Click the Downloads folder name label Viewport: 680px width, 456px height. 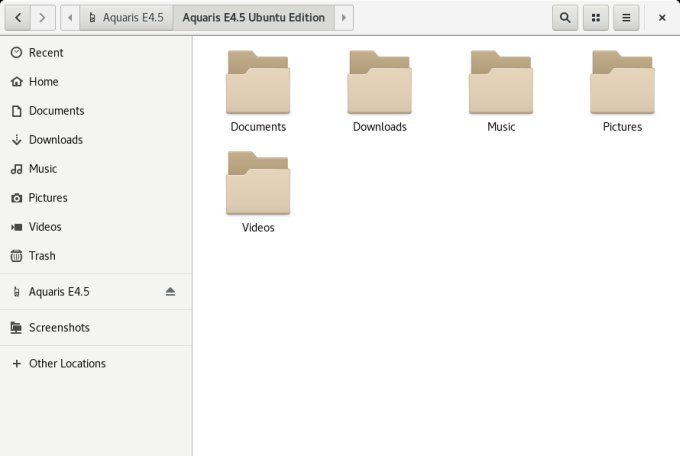click(379, 127)
